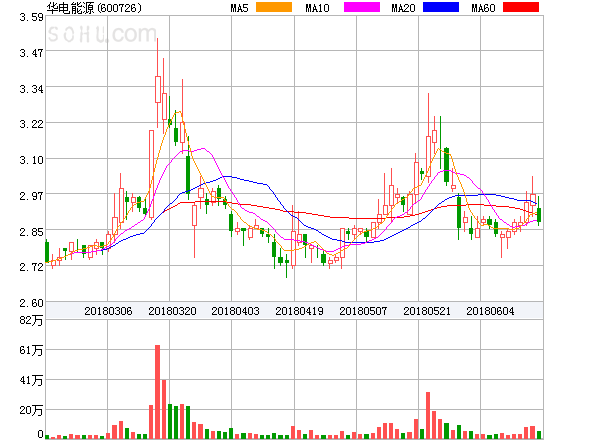Click the MA20 legend label
600x440 pixels.
pos(403,8)
